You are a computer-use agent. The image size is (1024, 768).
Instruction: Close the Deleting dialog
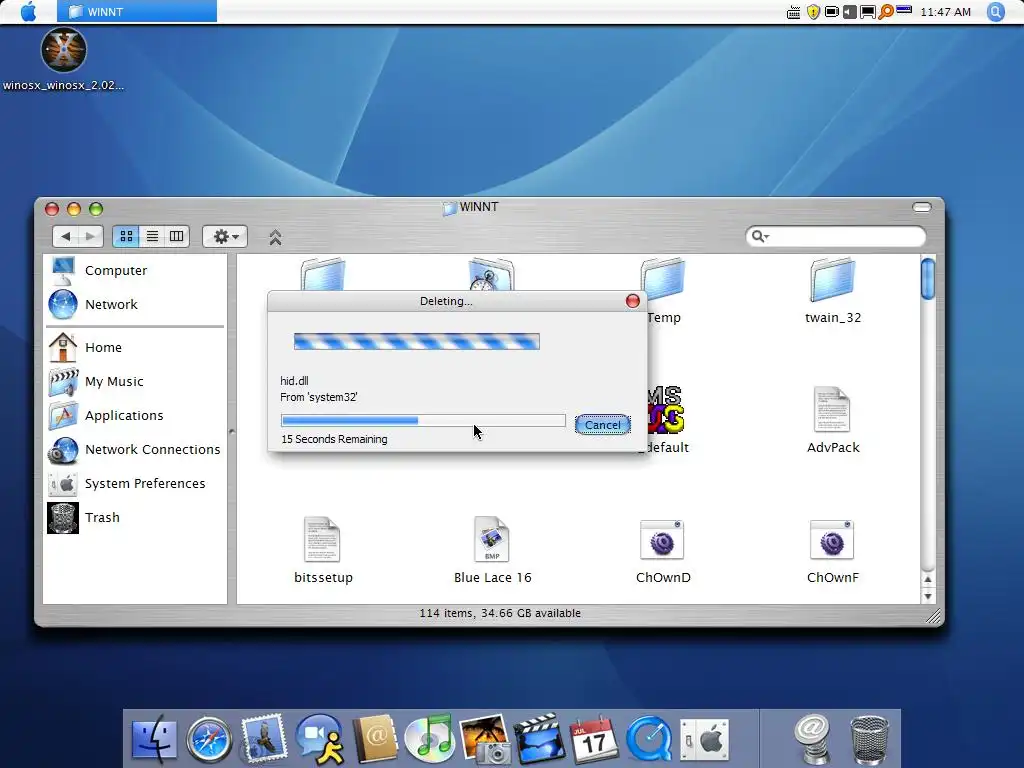point(632,300)
